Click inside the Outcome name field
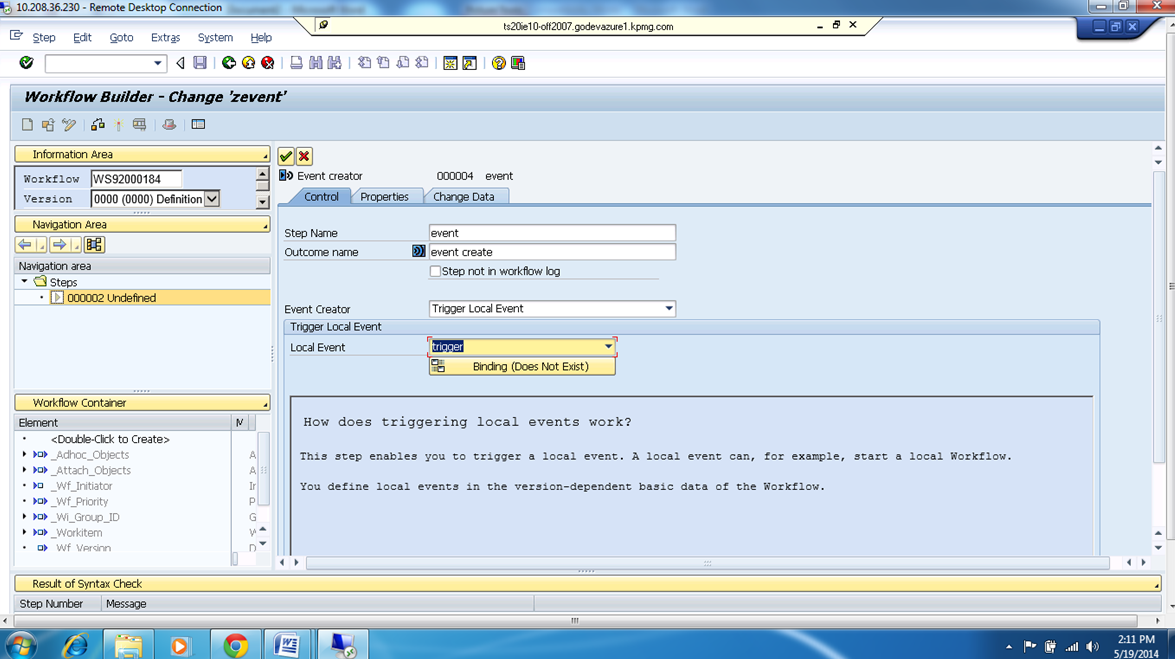This screenshot has height=659, width=1175. click(550, 251)
